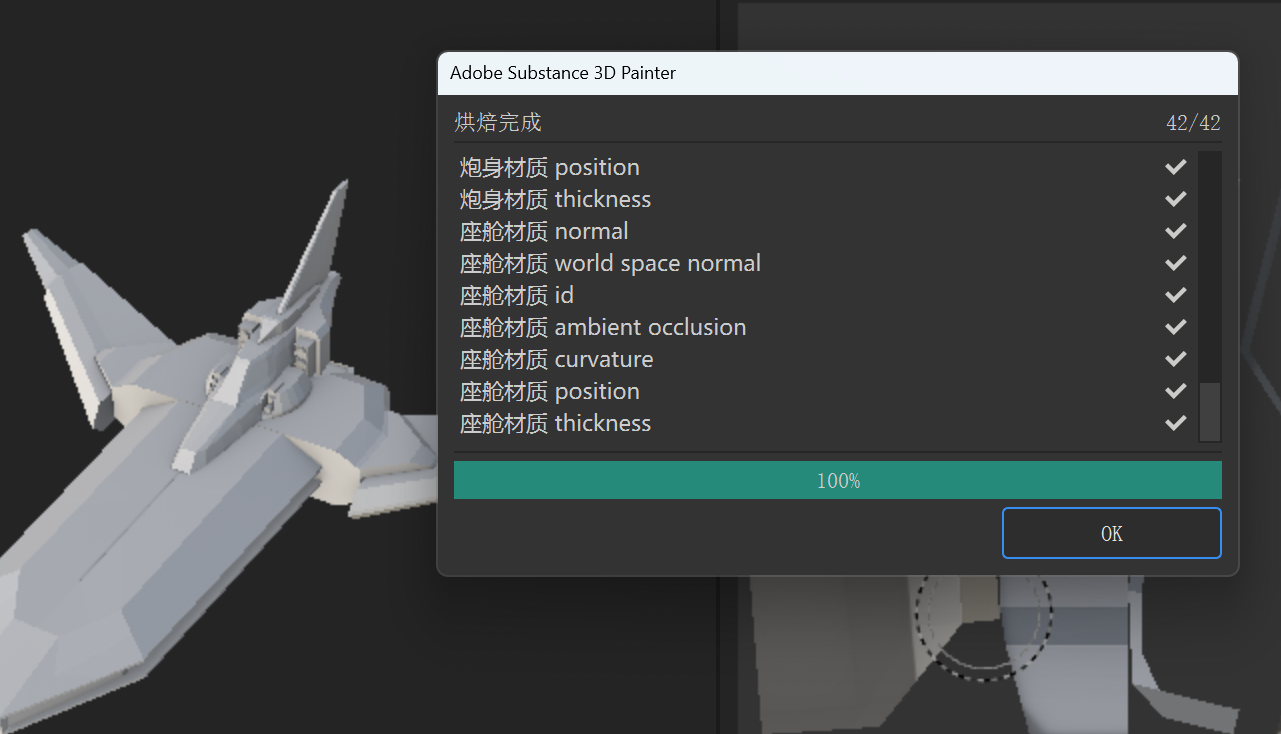Click the Adobe Substance 3D Painter title bar
This screenshot has height=734, width=1281.
click(x=837, y=73)
